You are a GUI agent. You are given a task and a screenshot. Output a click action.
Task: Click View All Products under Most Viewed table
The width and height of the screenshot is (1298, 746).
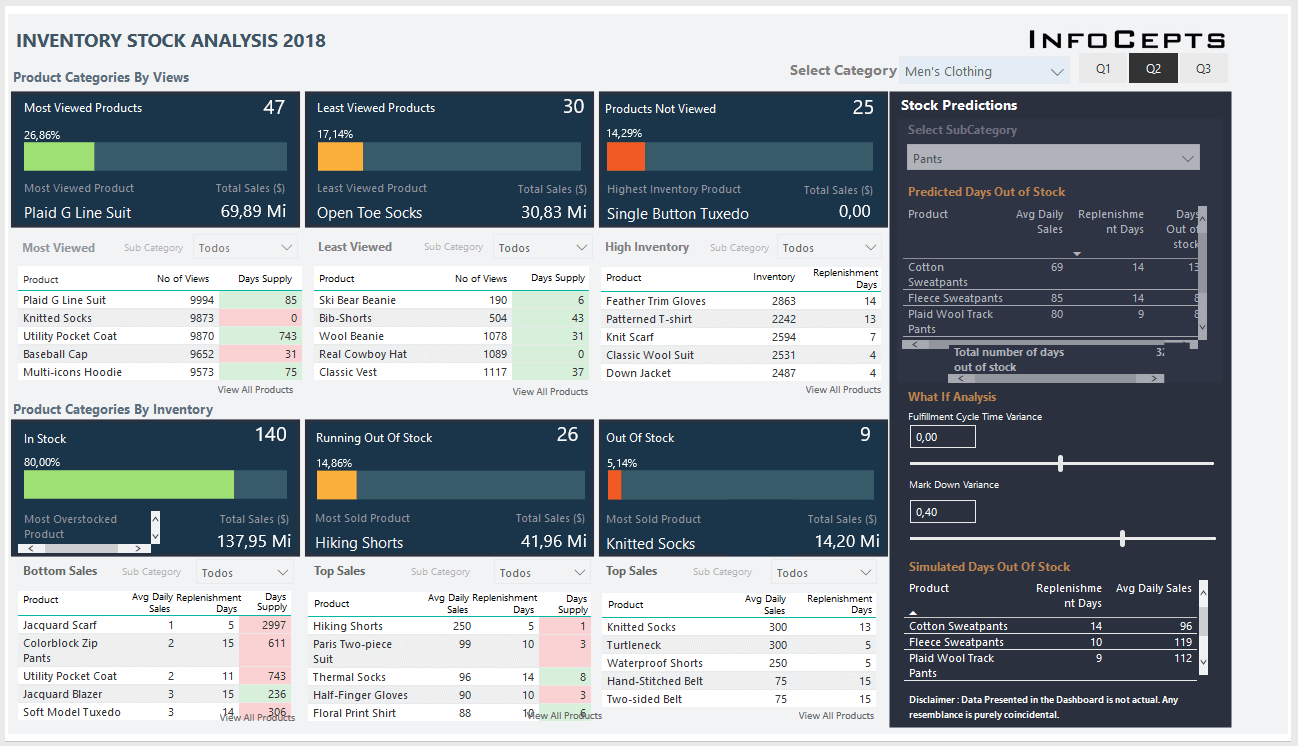tap(257, 389)
